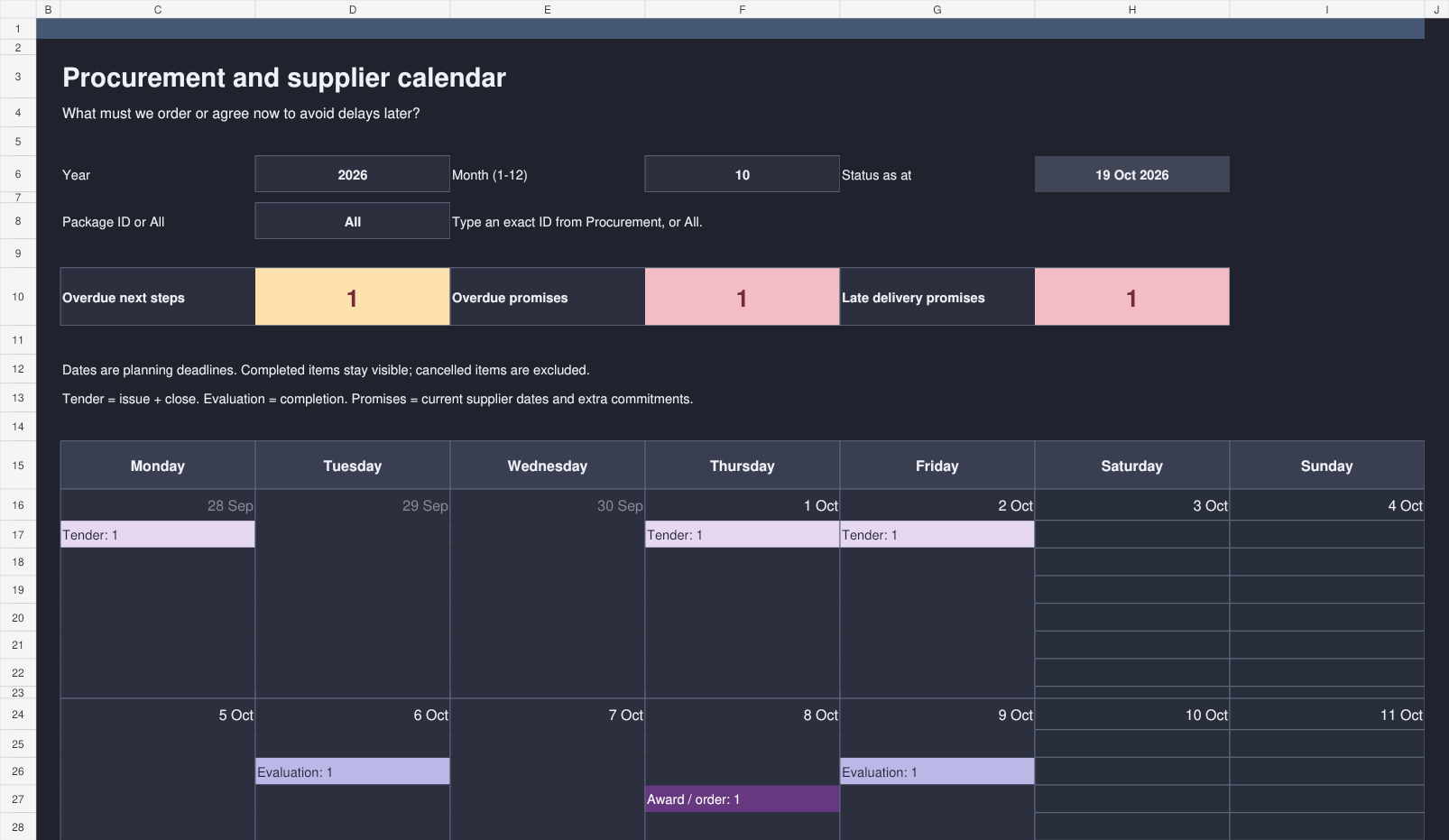Screen dimensions: 1449x840
Task: Select the 11 Oct date cell
Action: (1327, 715)
